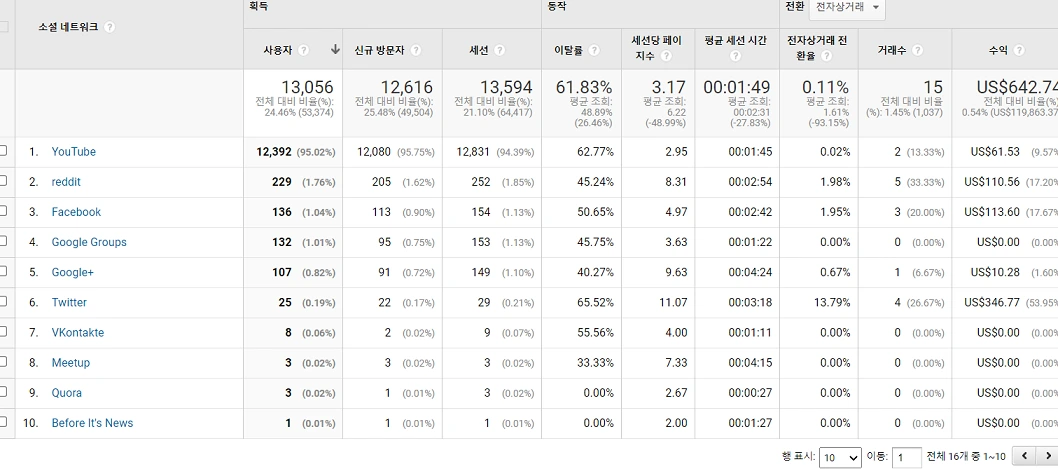This screenshot has height=469, width=1058.
Task: Tick the Before It's News checkbox
Action: coord(3,422)
